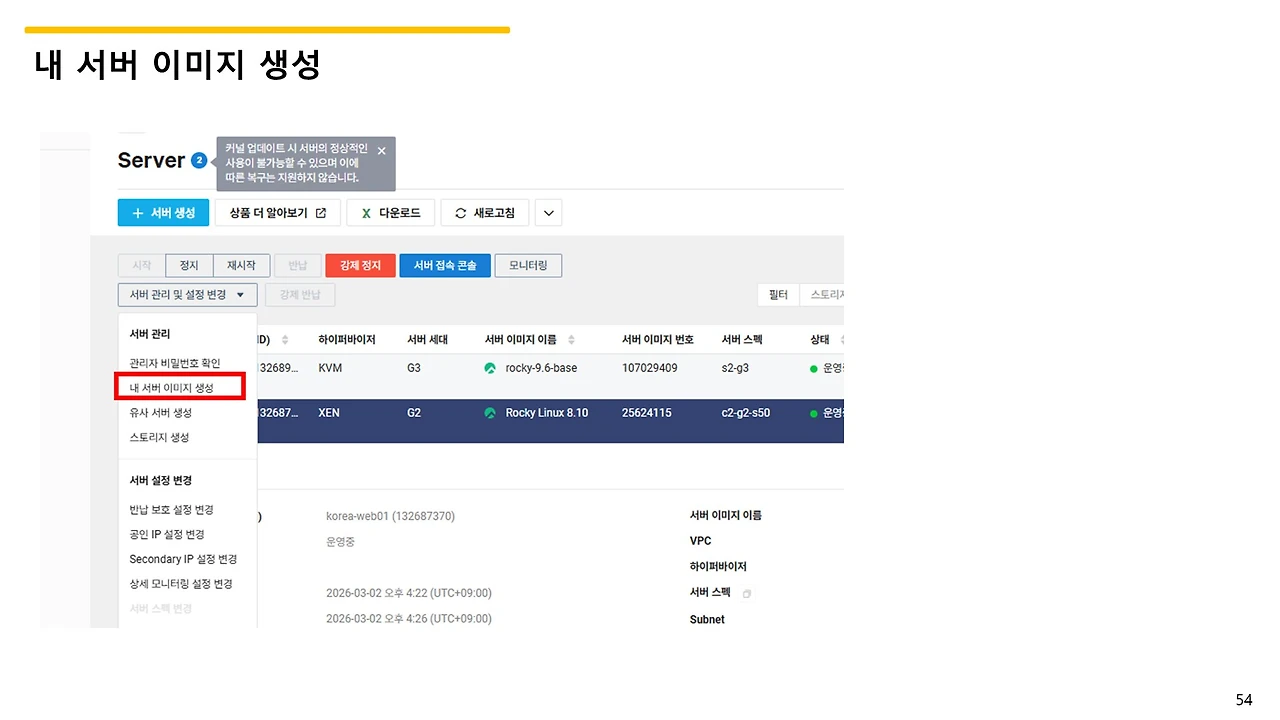Image resolution: width=1280 pixels, height=720 pixels.
Task: Click the download icon on 다운로드 button
Action: tap(367, 212)
